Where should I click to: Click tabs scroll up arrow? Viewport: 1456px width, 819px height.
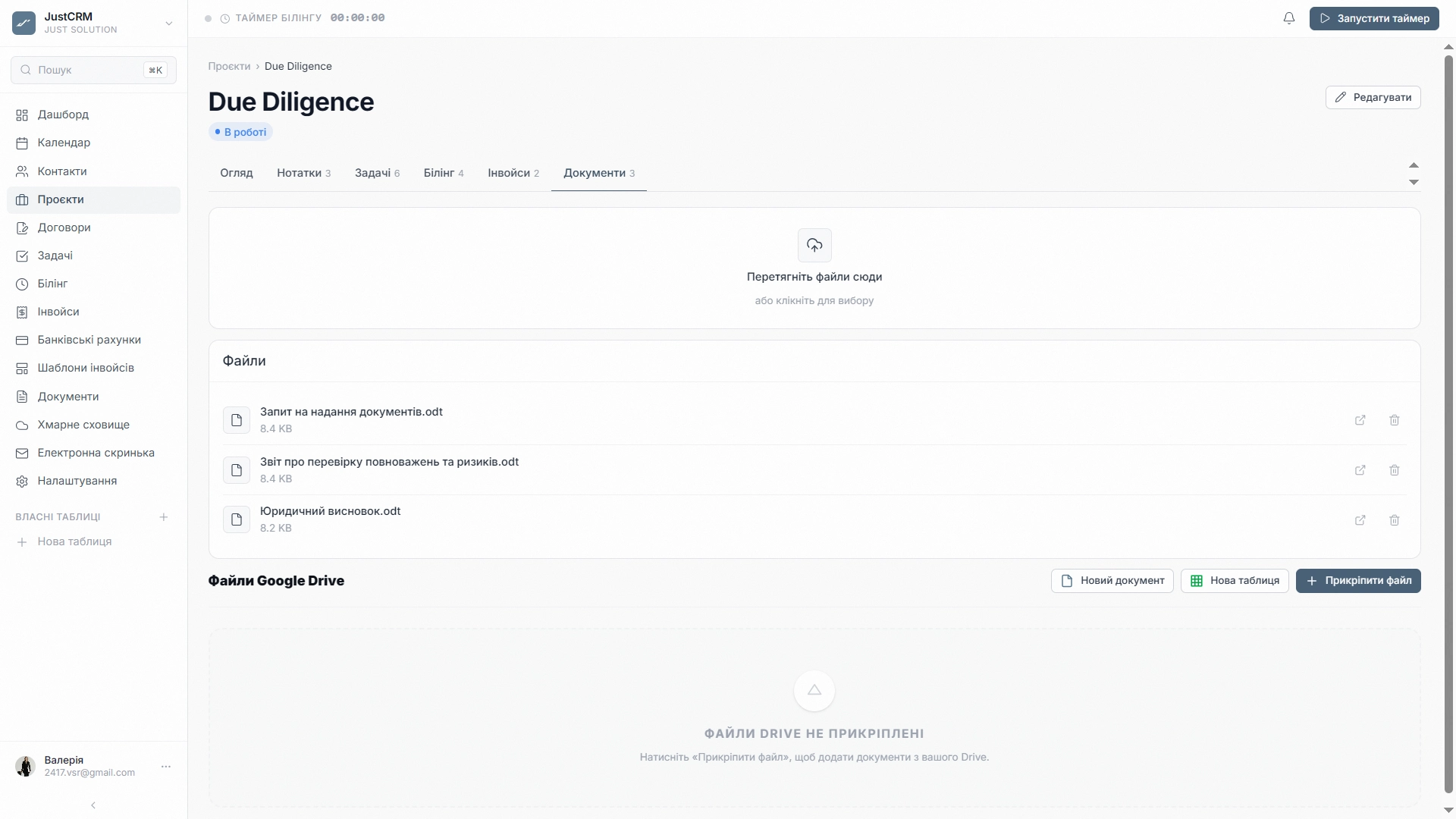coord(1414,165)
